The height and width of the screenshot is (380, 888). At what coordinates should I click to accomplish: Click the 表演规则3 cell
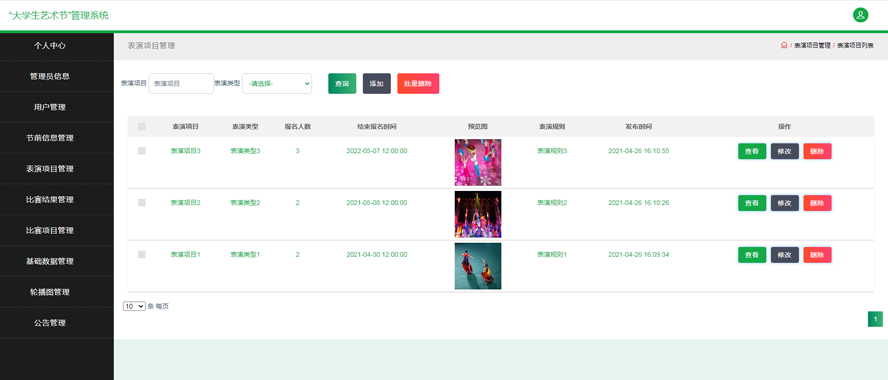(x=552, y=151)
